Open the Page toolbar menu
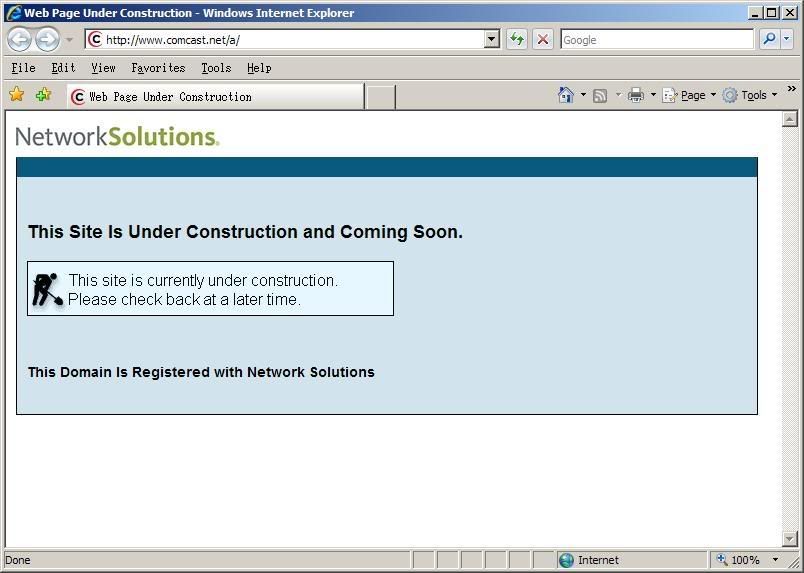The height and width of the screenshot is (573, 804). click(x=689, y=95)
